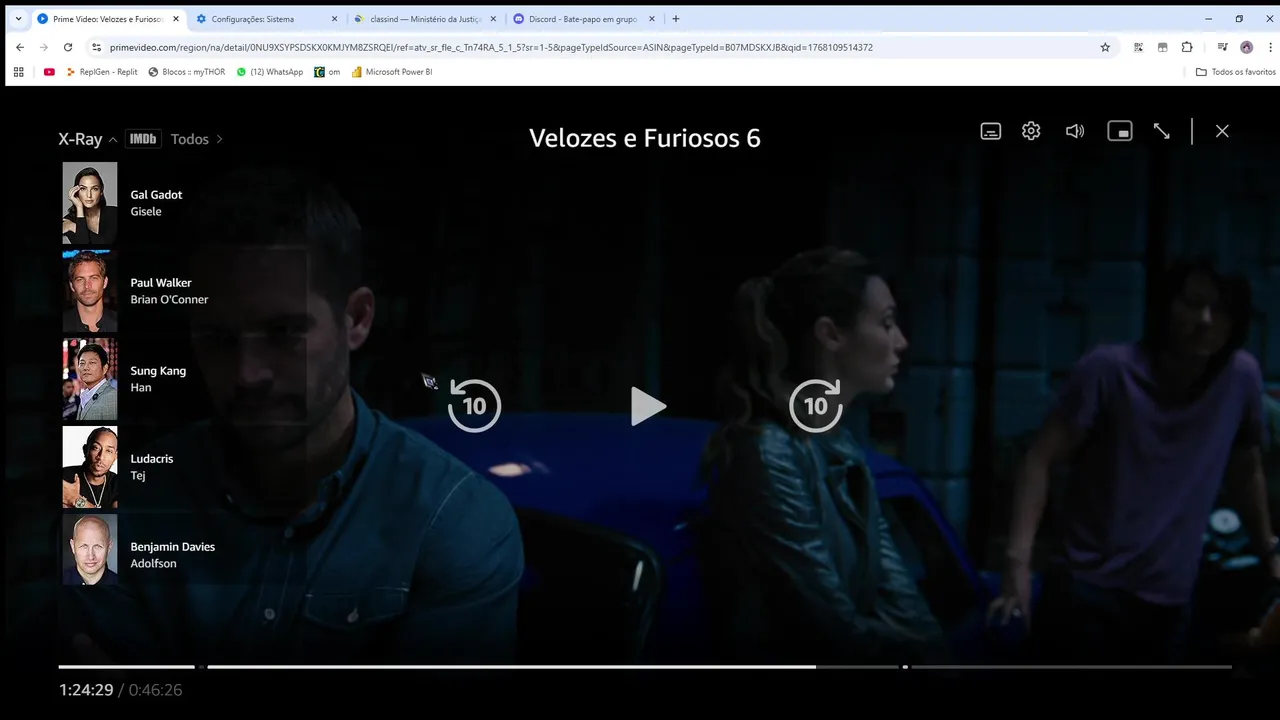Close the Discord tab
The height and width of the screenshot is (720, 1280).
click(x=652, y=19)
